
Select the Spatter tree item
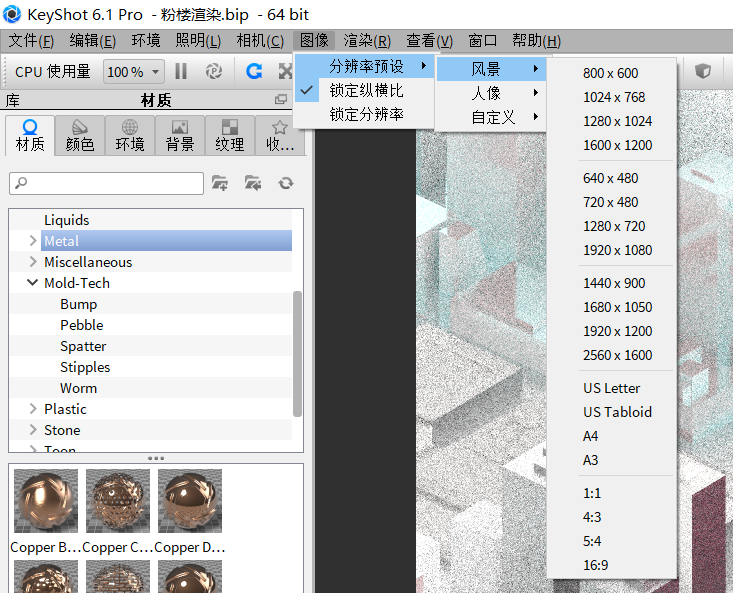click(83, 346)
